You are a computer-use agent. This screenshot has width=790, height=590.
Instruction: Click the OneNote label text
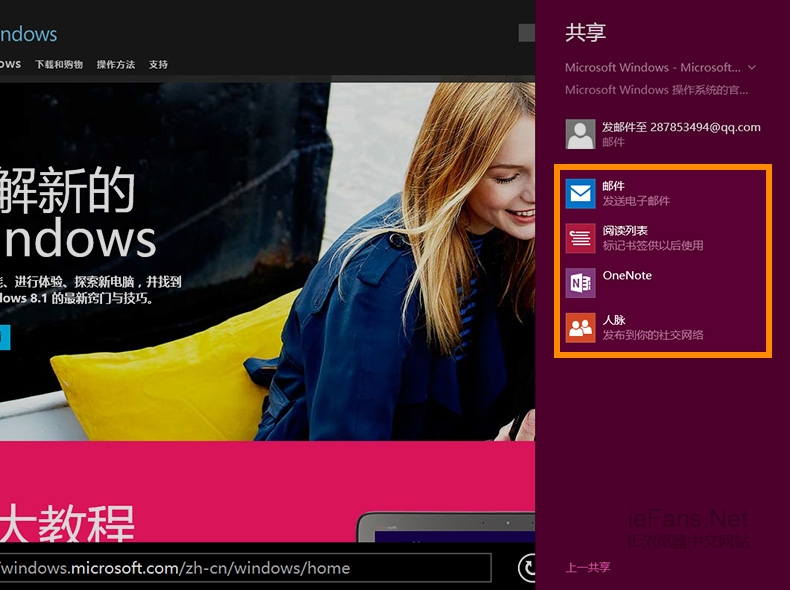pyautogui.click(x=627, y=275)
